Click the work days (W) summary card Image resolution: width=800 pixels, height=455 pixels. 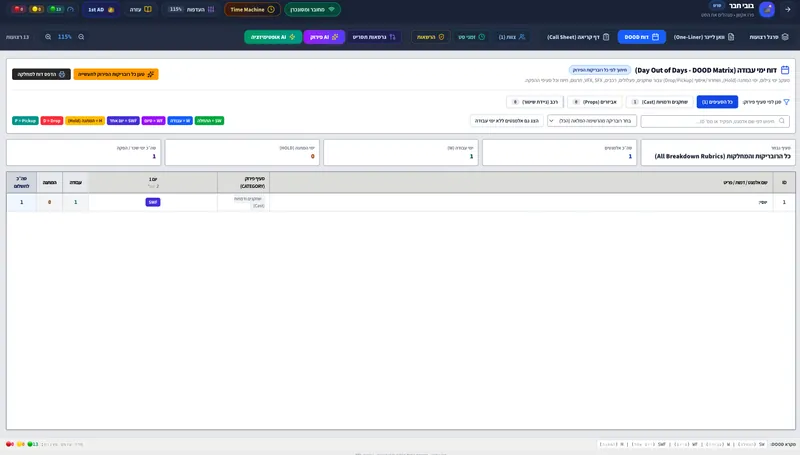click(x=401, y=152)
